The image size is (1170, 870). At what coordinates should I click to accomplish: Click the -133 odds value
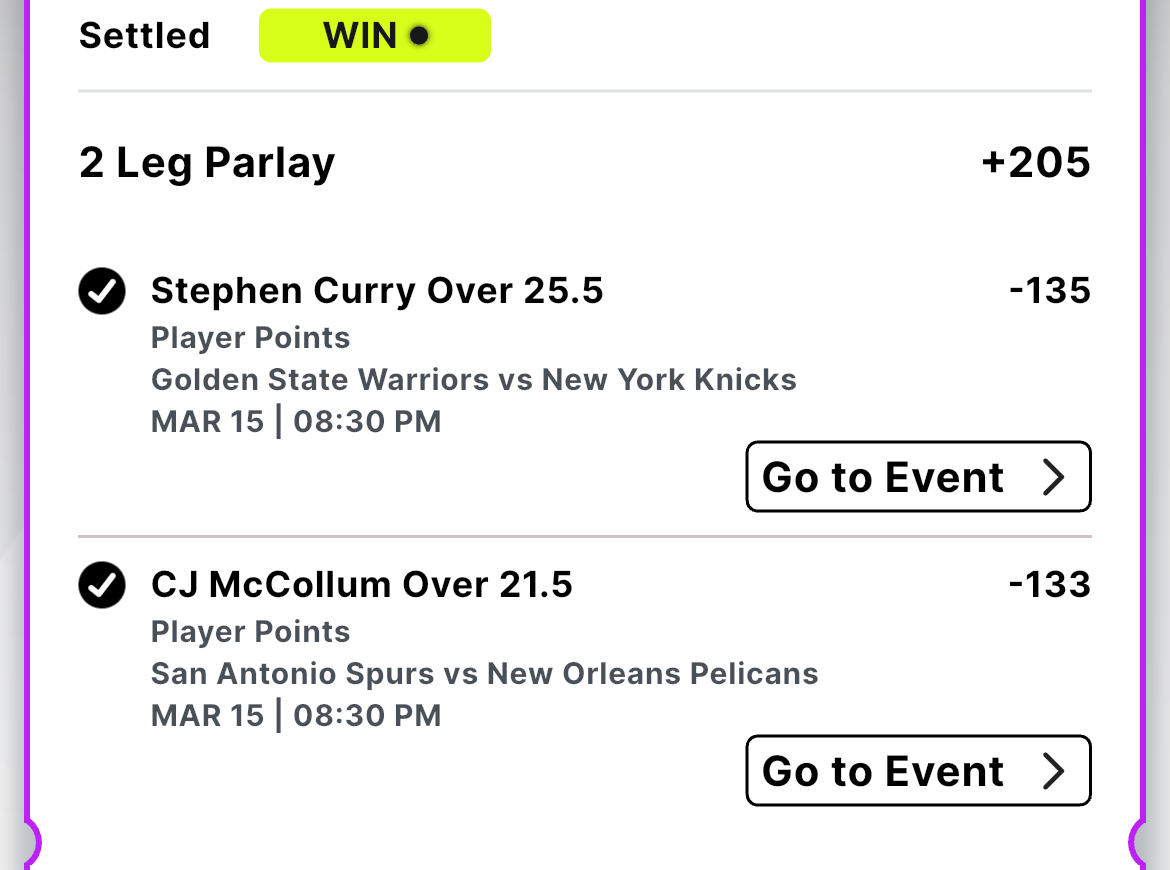pos(1050,584)
